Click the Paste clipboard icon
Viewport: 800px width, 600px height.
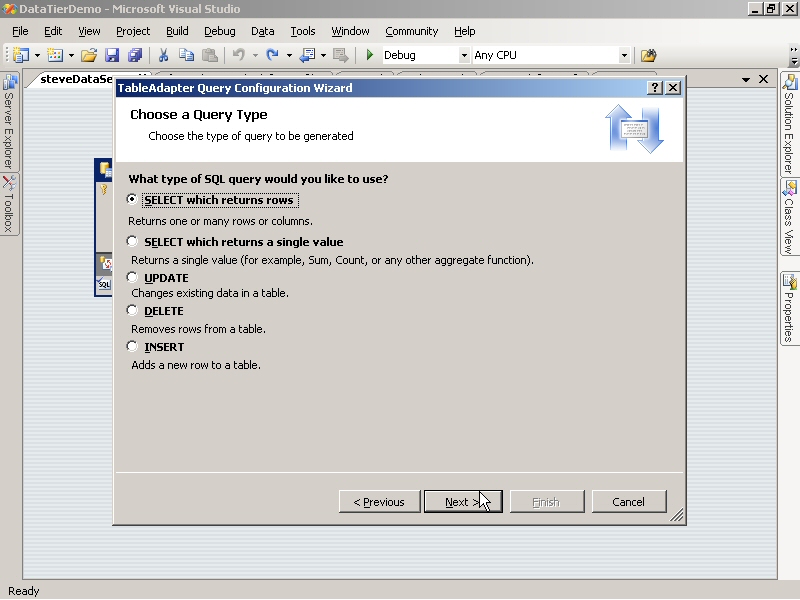pyautogui.click(x=210, y=55)
